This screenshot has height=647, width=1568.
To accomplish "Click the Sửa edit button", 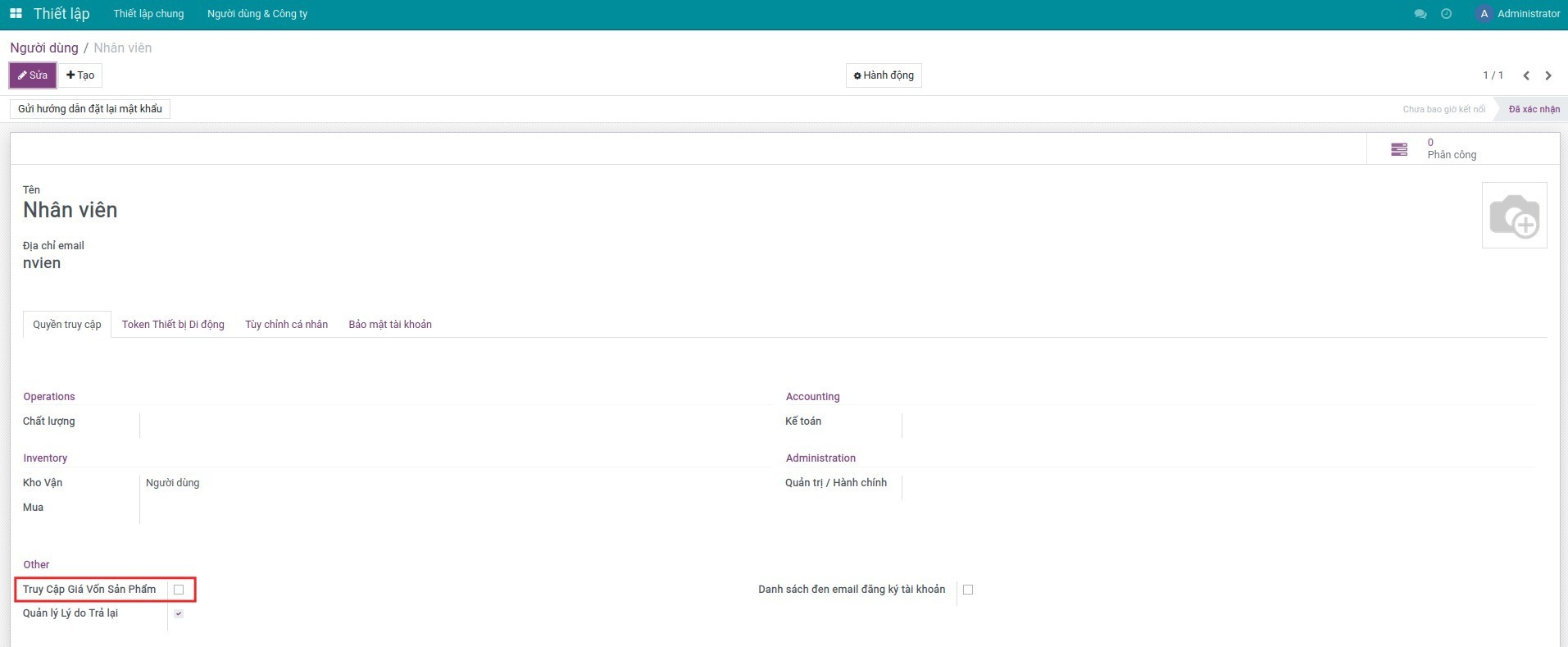I will click(33, 75).
